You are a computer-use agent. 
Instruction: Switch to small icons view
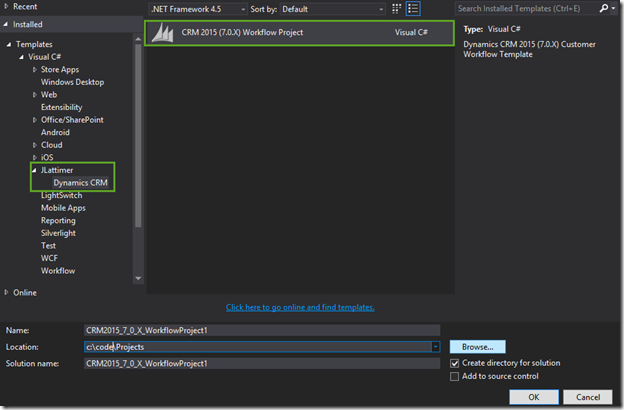point(396,9)
